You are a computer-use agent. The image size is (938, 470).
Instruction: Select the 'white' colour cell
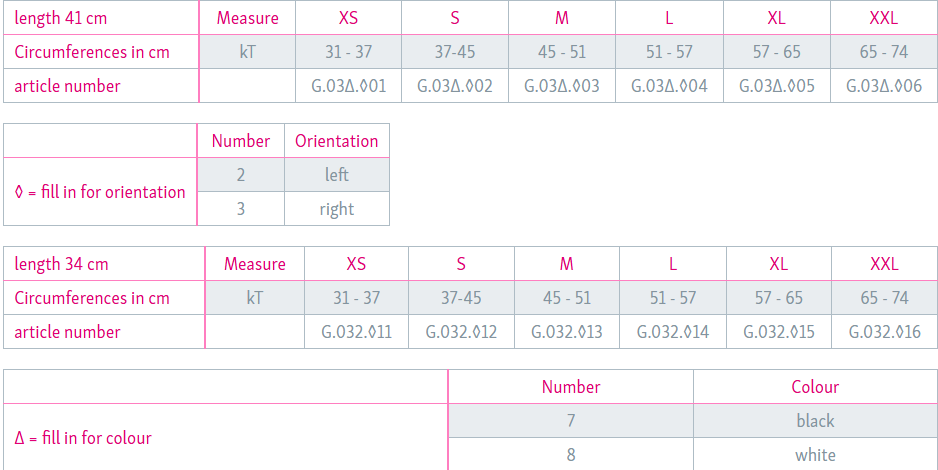click(x=815, y=455)
